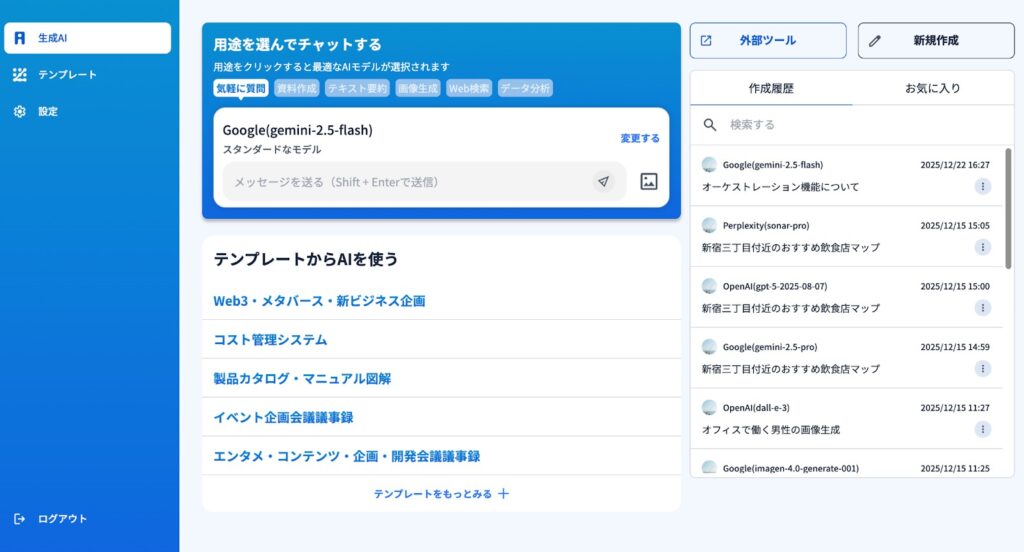Click the image attachment icon
The width and height of the screenshot is (1024, 552).
point(649,182)
